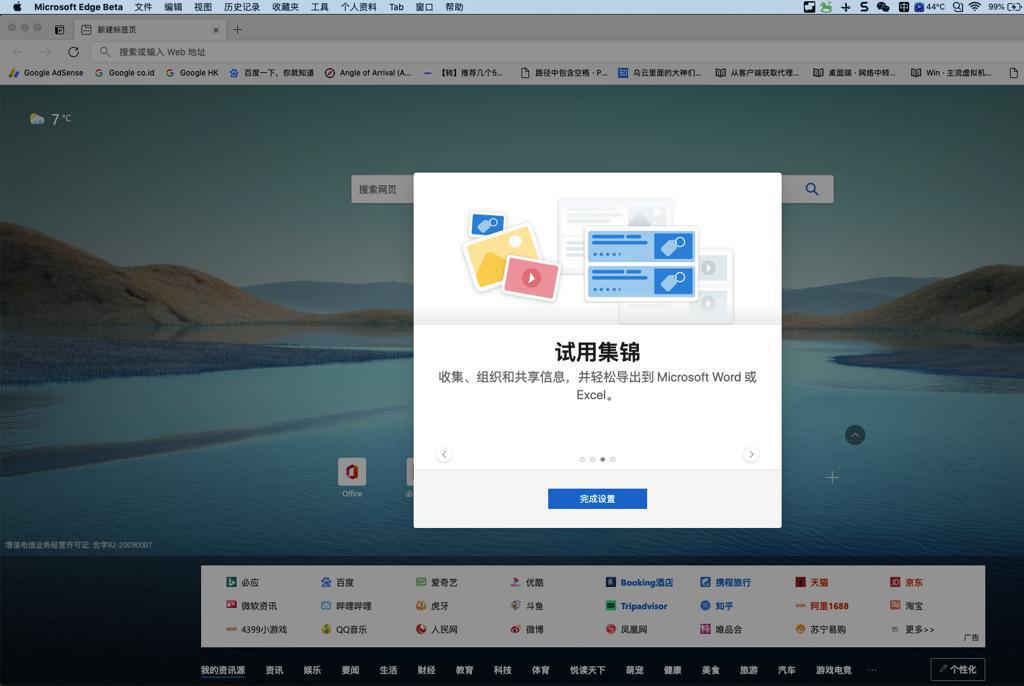Go to previous slide with left chevron
The width and height of the screenshot is (1024, 686).
tap(444, 454)
